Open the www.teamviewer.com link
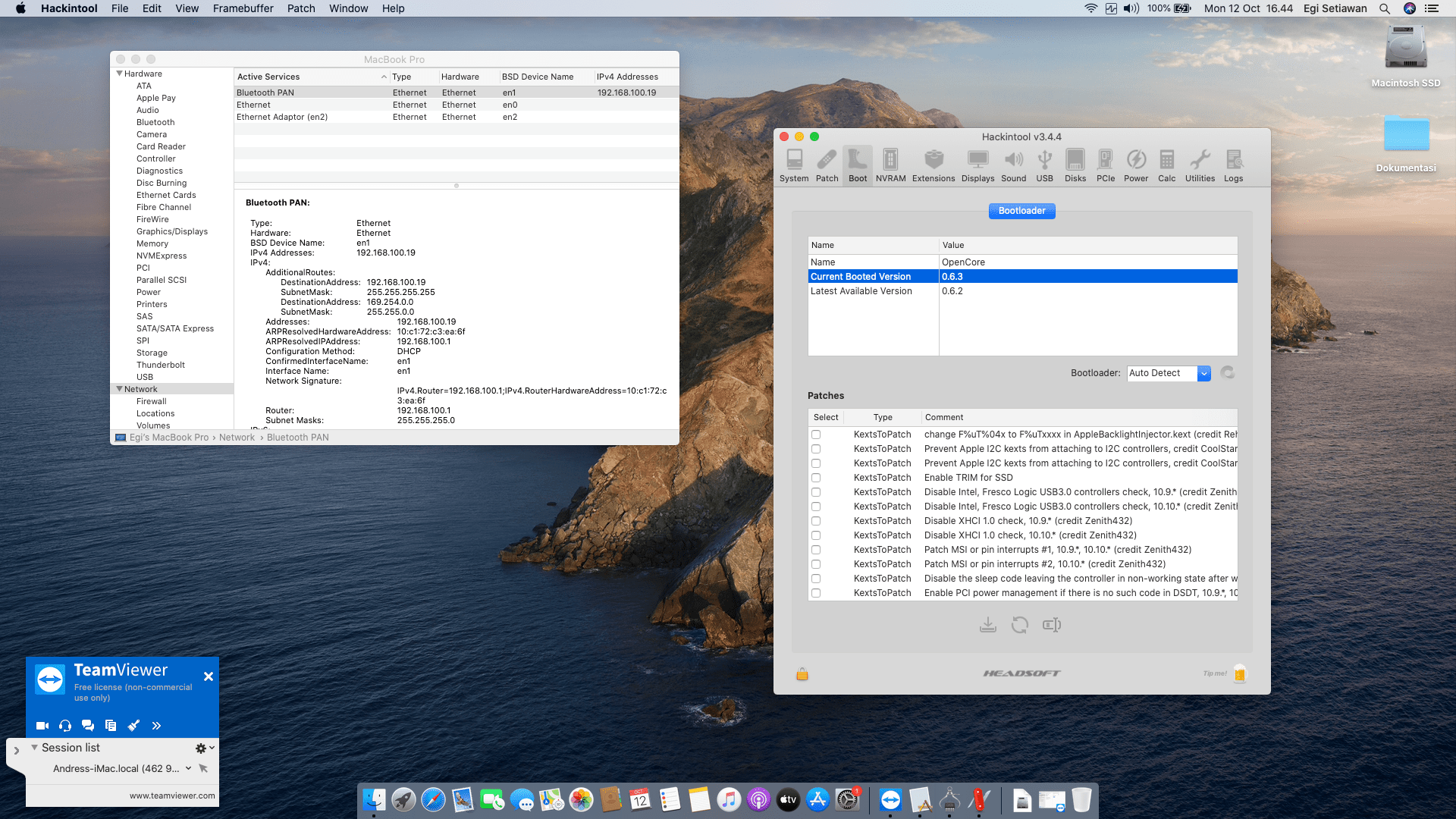Image resolution: width=1456 pixels, height=819 pixels. (x=172, y=795)
